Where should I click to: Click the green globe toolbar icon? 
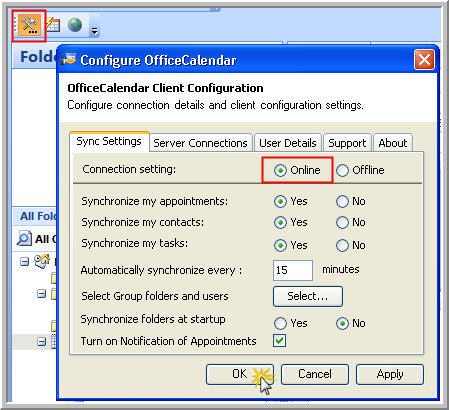(x=75, y=25)
